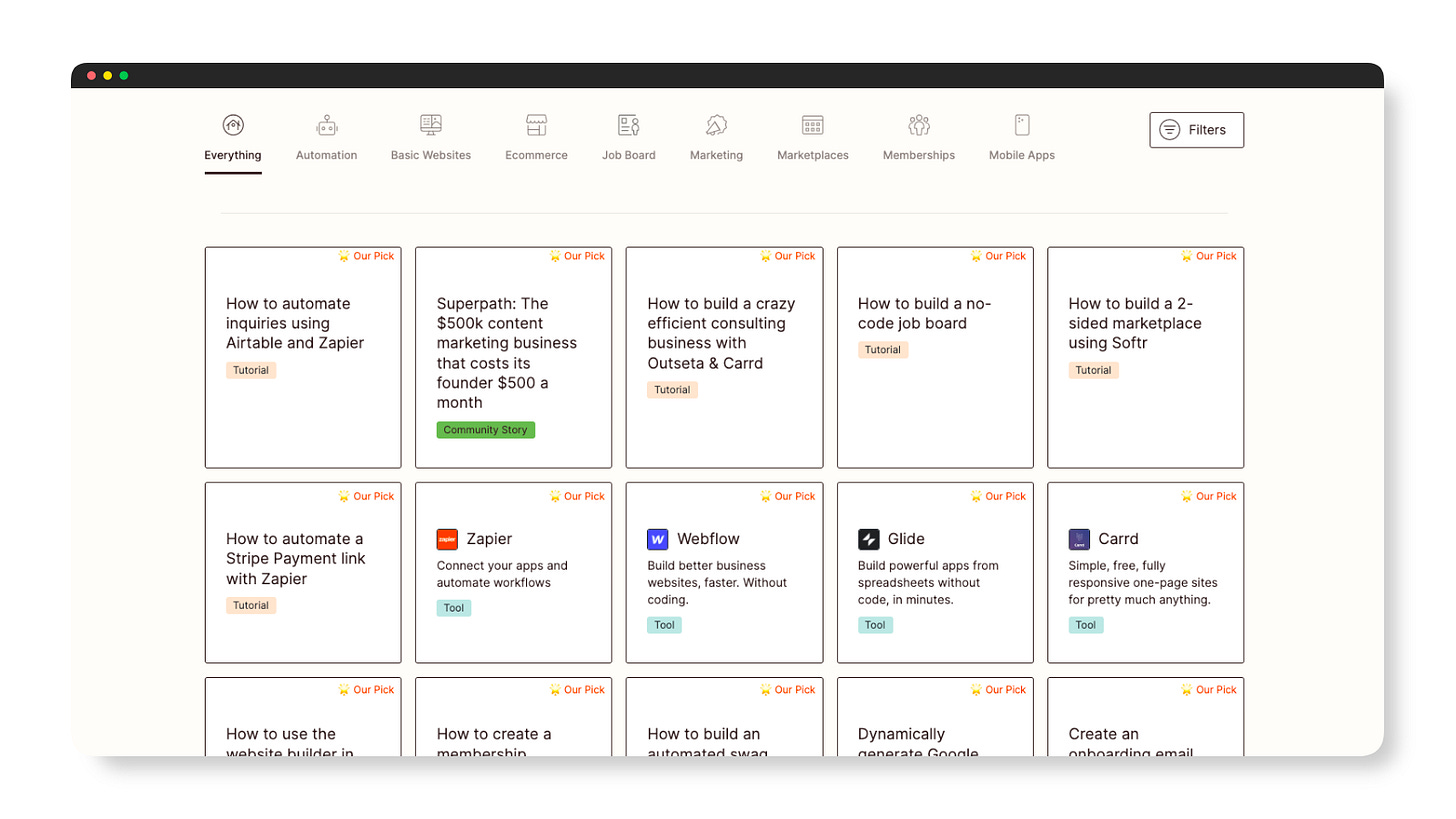The image size is (1456, 819).
Task: Switch to the Everything tab label
Action: tap(233, 155)
